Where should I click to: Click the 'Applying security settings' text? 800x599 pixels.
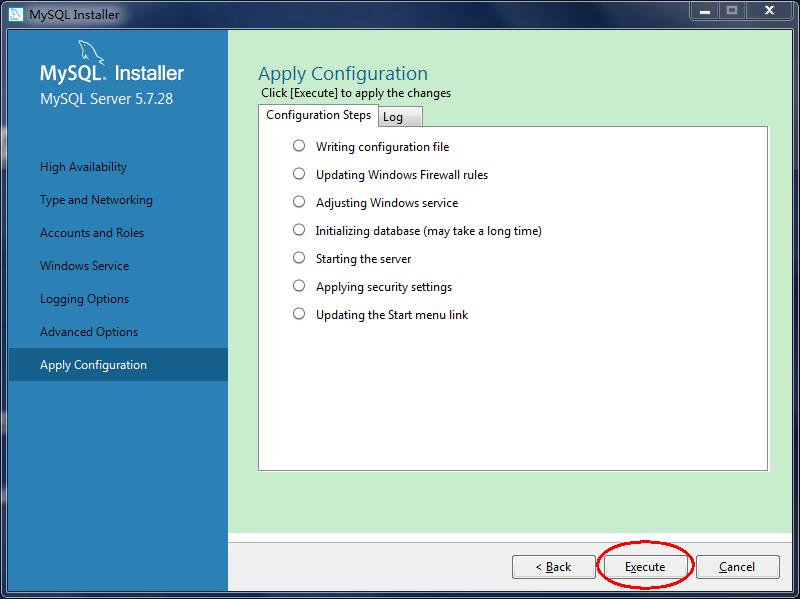pos(384,287)
